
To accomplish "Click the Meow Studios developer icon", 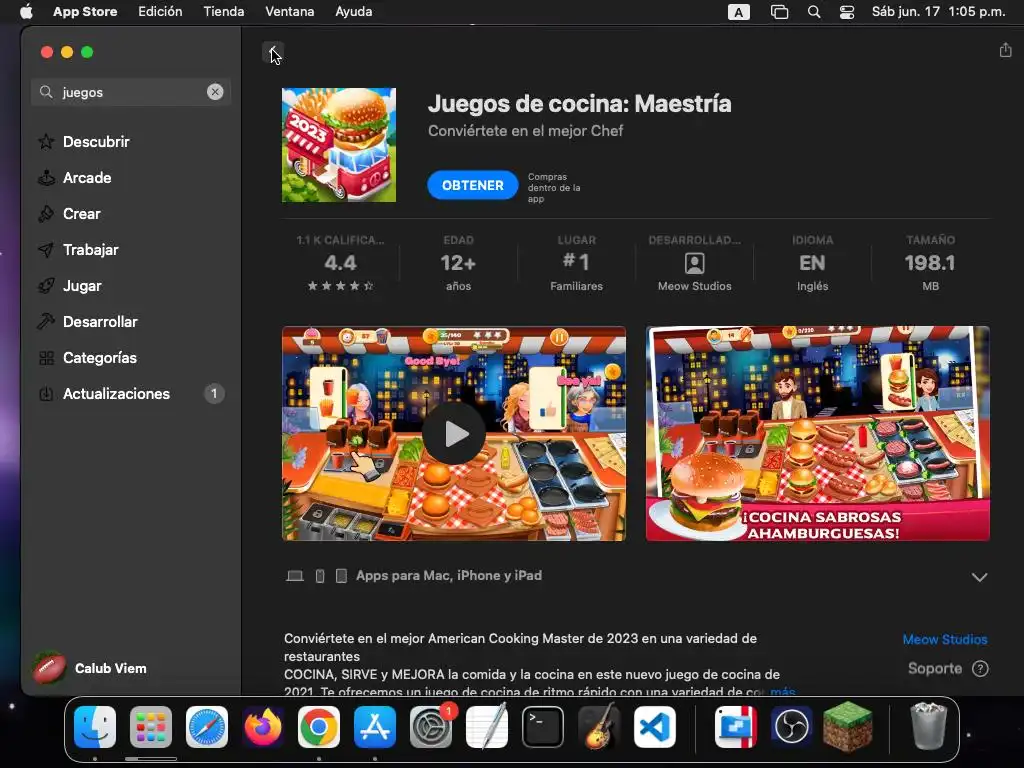I will coord(694,263).
